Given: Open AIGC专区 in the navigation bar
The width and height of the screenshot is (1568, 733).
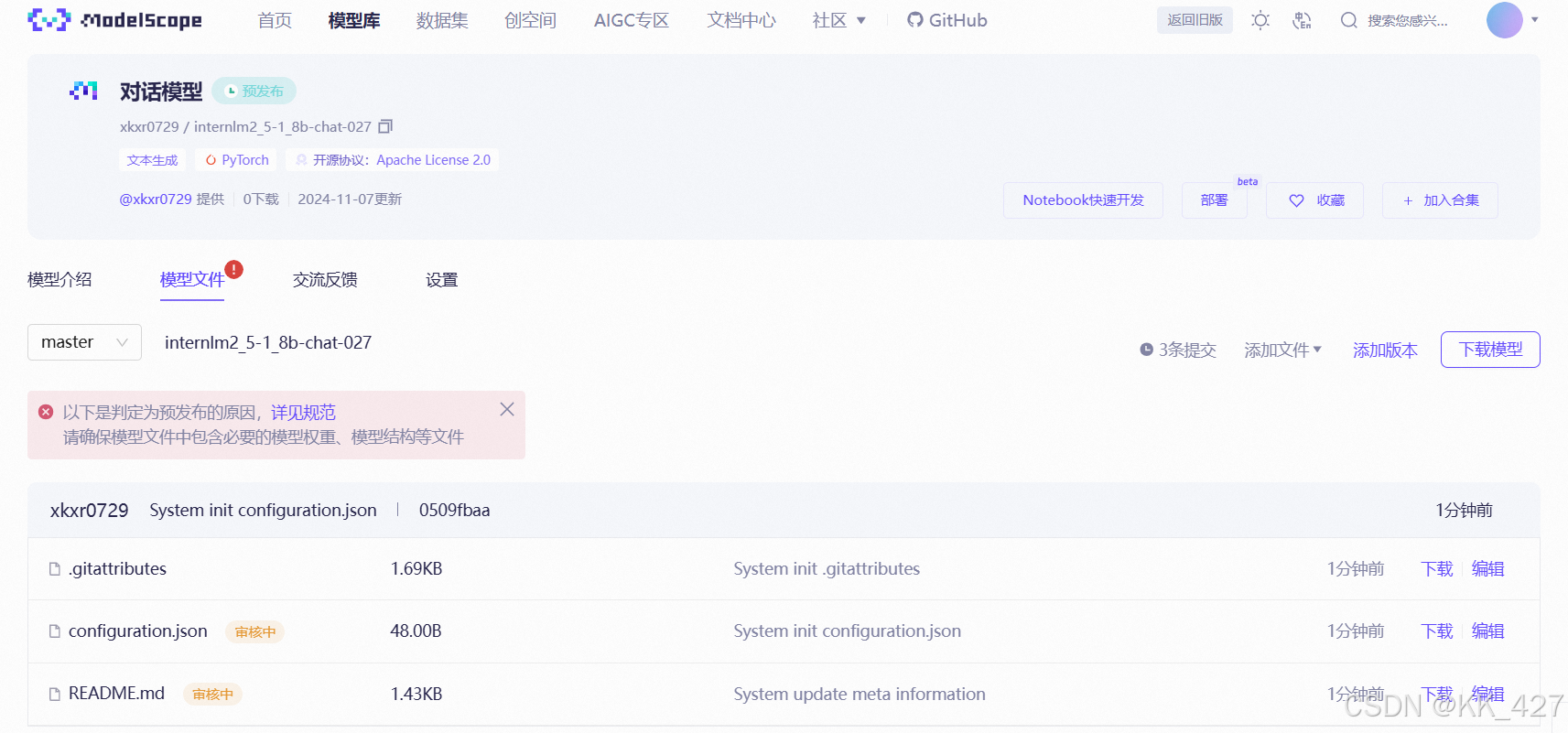Looking at the screenshot, I should coord(632,20).
